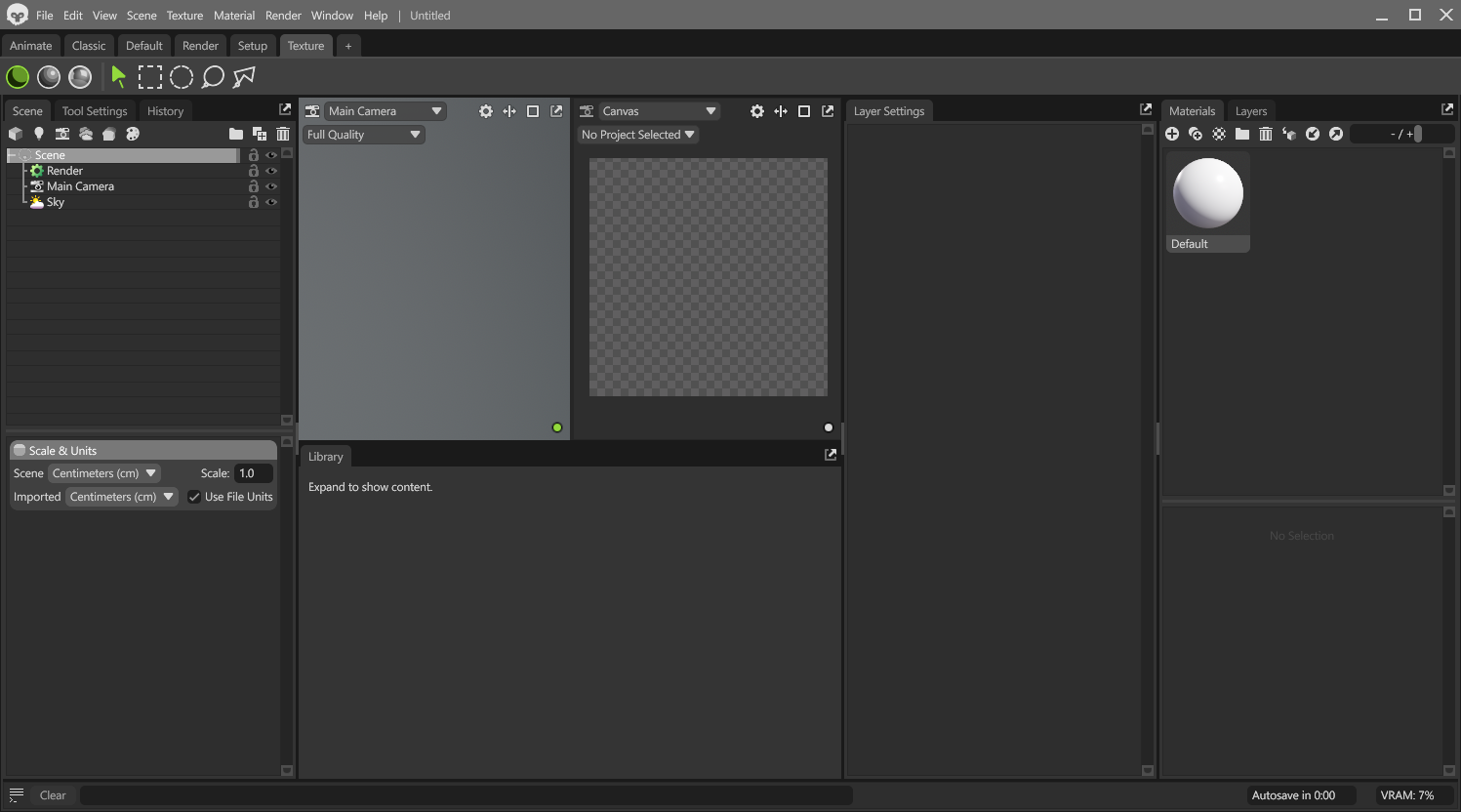Switch to the History tab
This screenshot has height=812, width=1461.
[x=165, y=110]
